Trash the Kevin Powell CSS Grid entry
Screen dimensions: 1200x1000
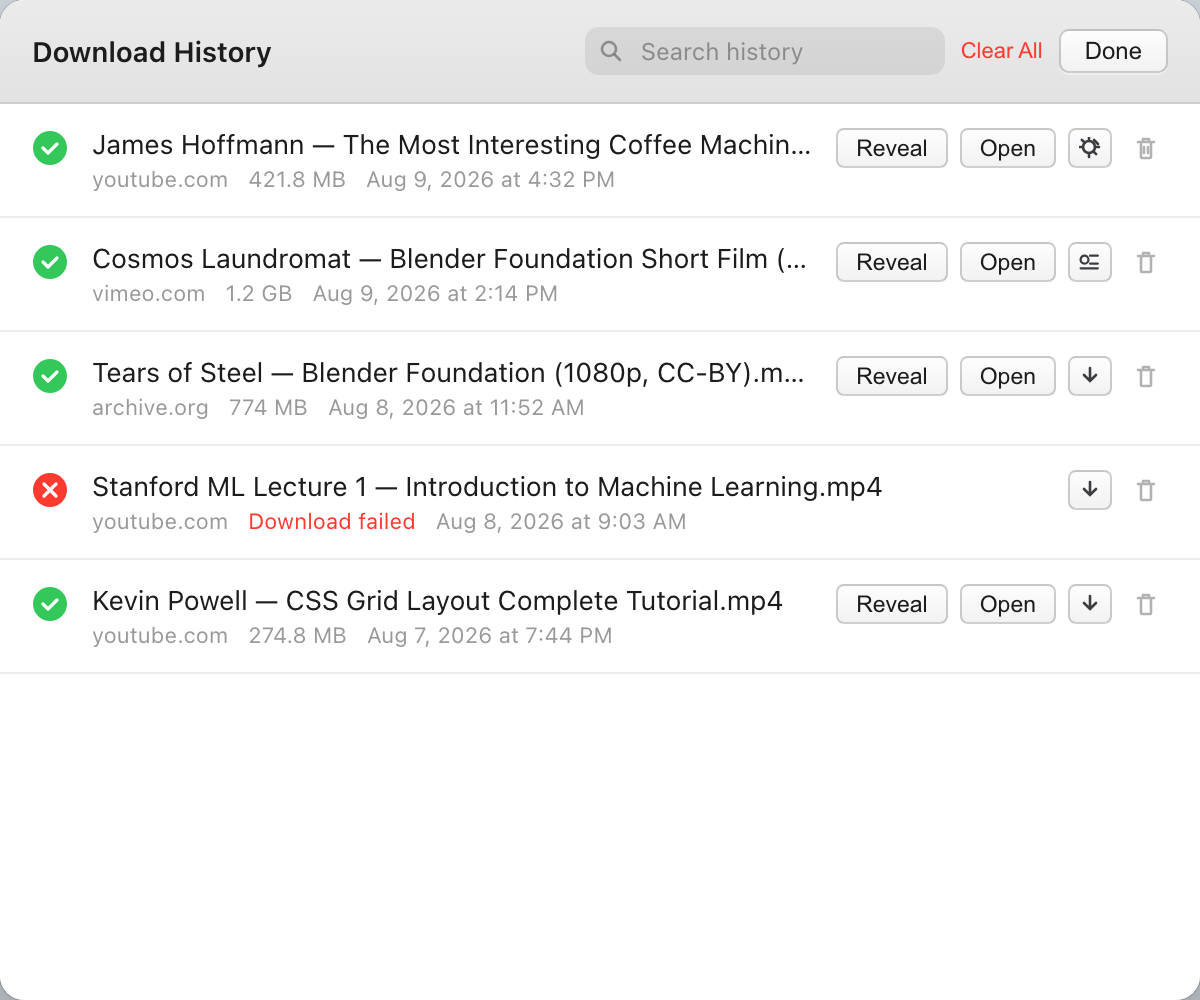[x=1146, y=604]
